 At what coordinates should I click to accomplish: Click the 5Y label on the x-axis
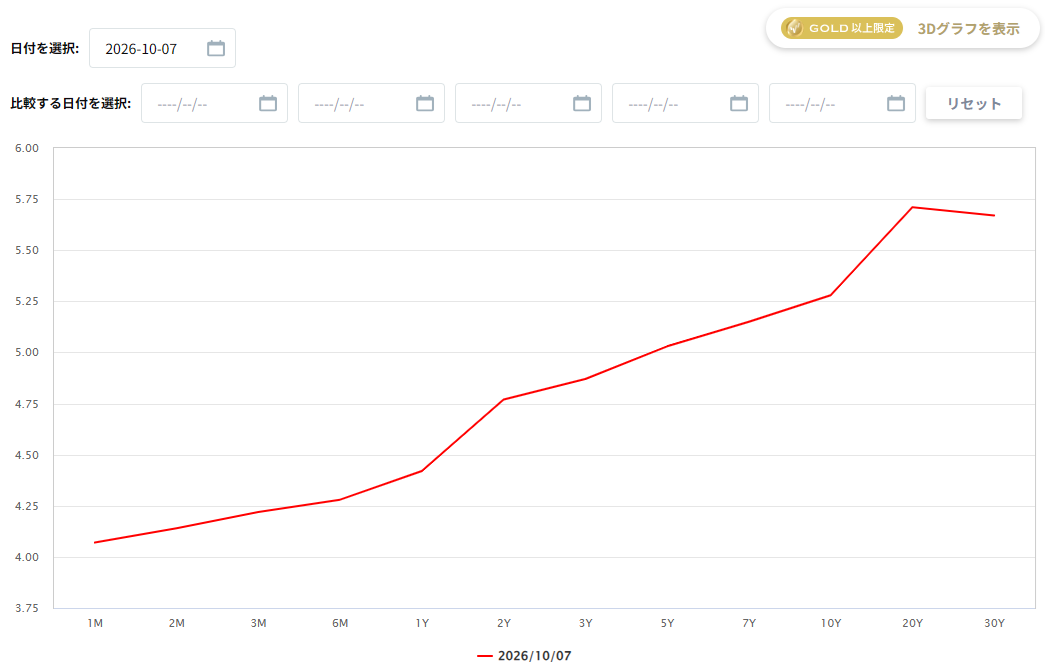click(667, 623)
